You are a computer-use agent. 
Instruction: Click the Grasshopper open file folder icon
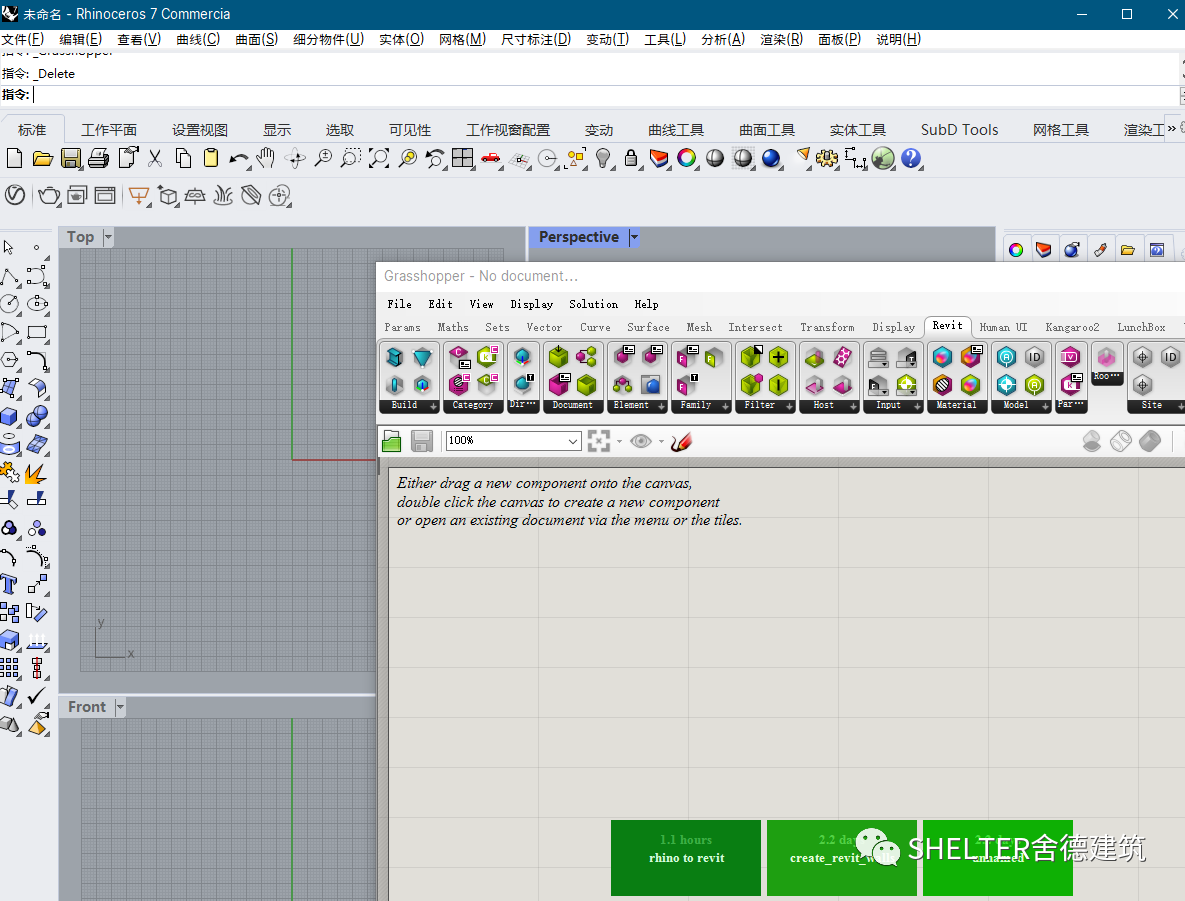pyautogui.click(x=391, y=441)
